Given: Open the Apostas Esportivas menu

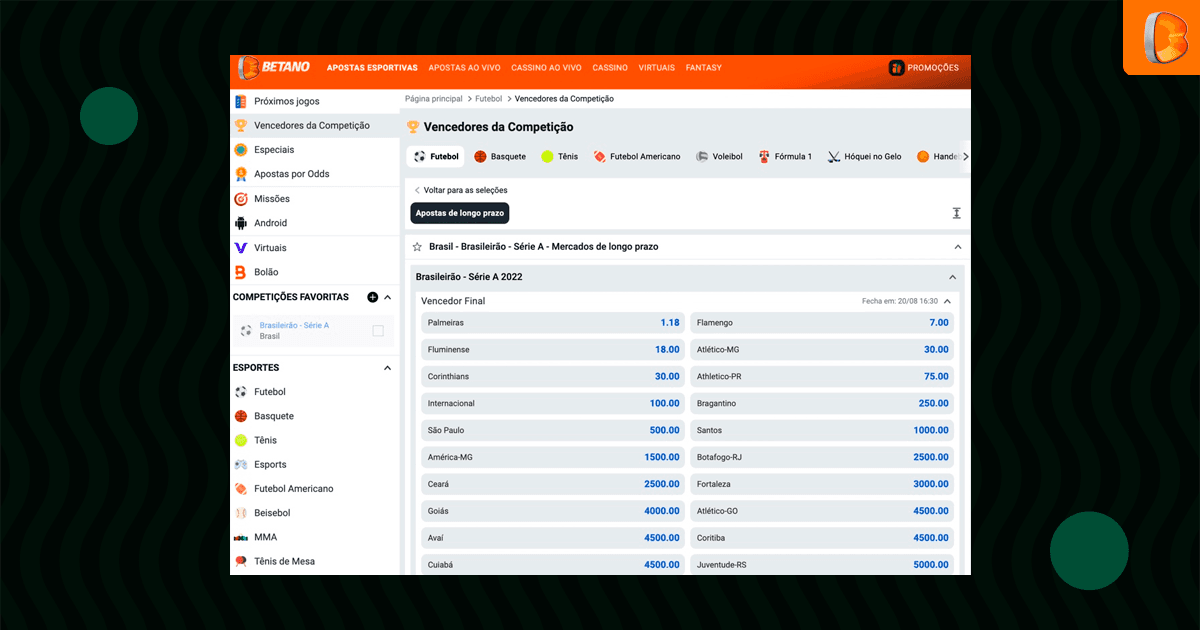Looking at the screenshot, I should (372, 68).
